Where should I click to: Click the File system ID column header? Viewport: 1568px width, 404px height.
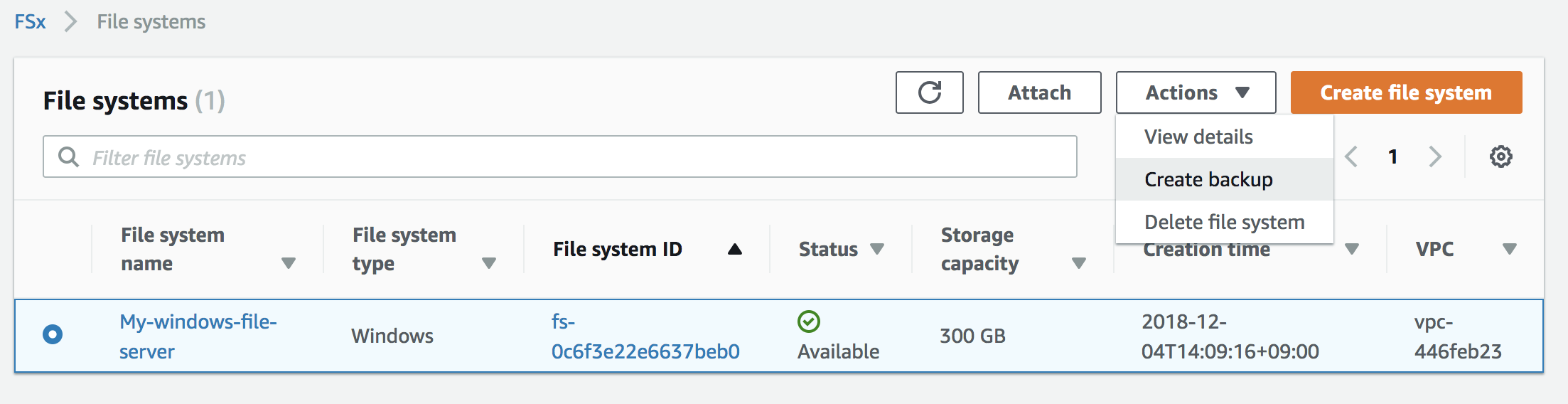[618, 249]
